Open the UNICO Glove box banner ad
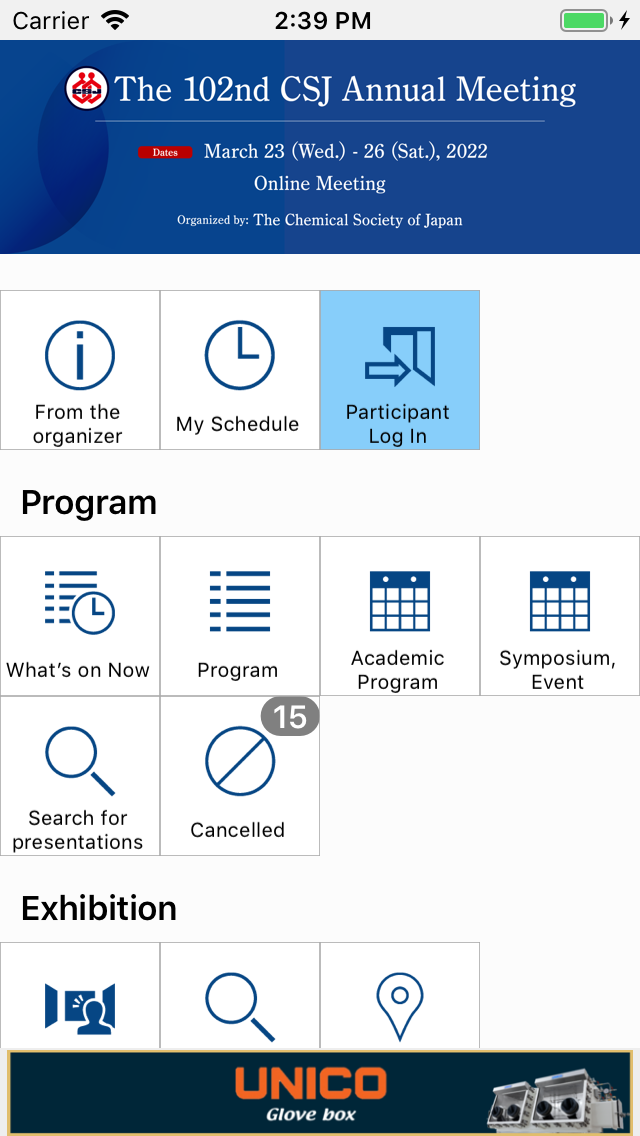The width and height of the screenshot is (640, 1136). point(320,1092)
